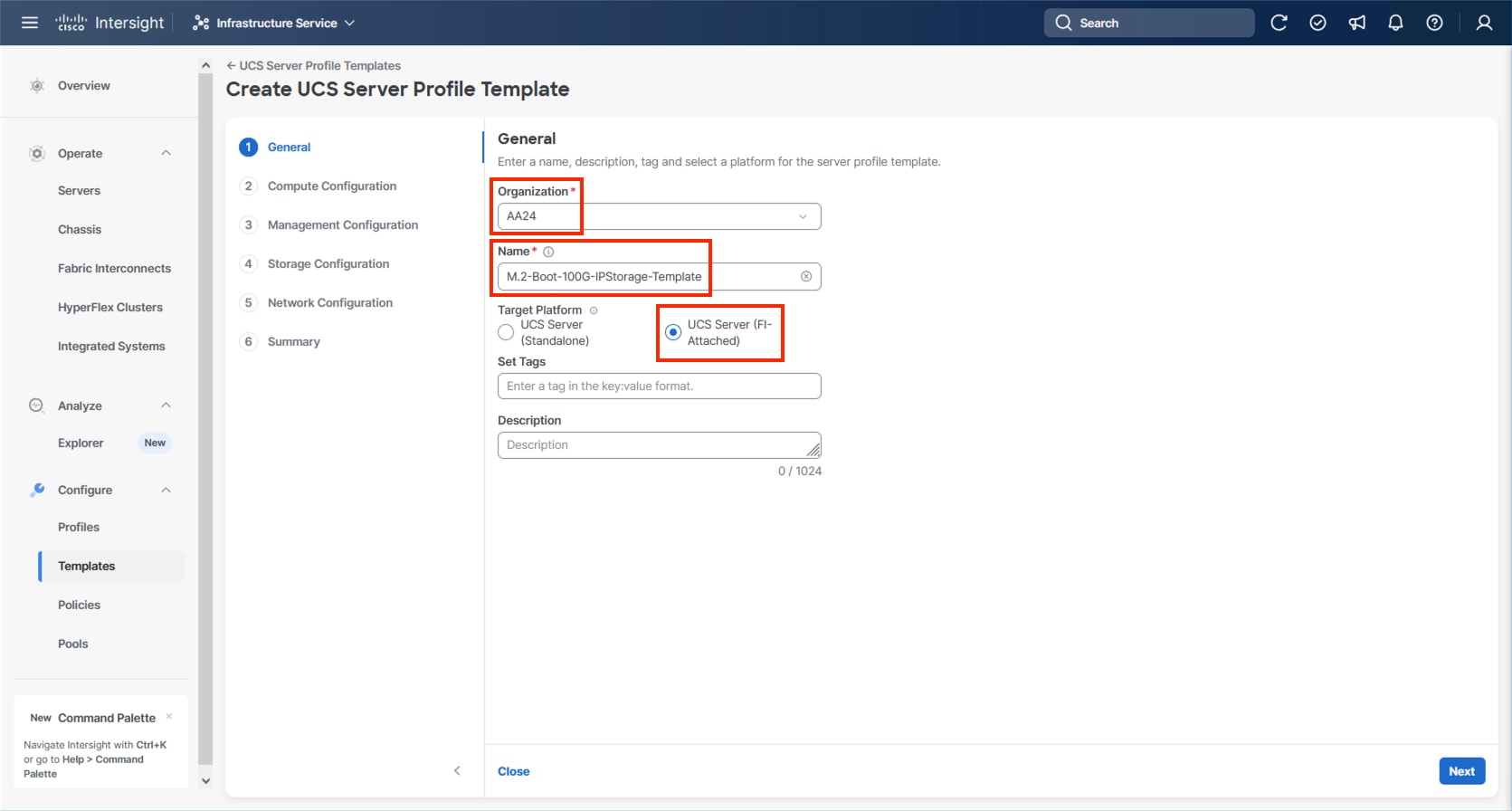1512x811 pixels.
Task: Click the Configure wrench icon
Action: tap(37, 490)
